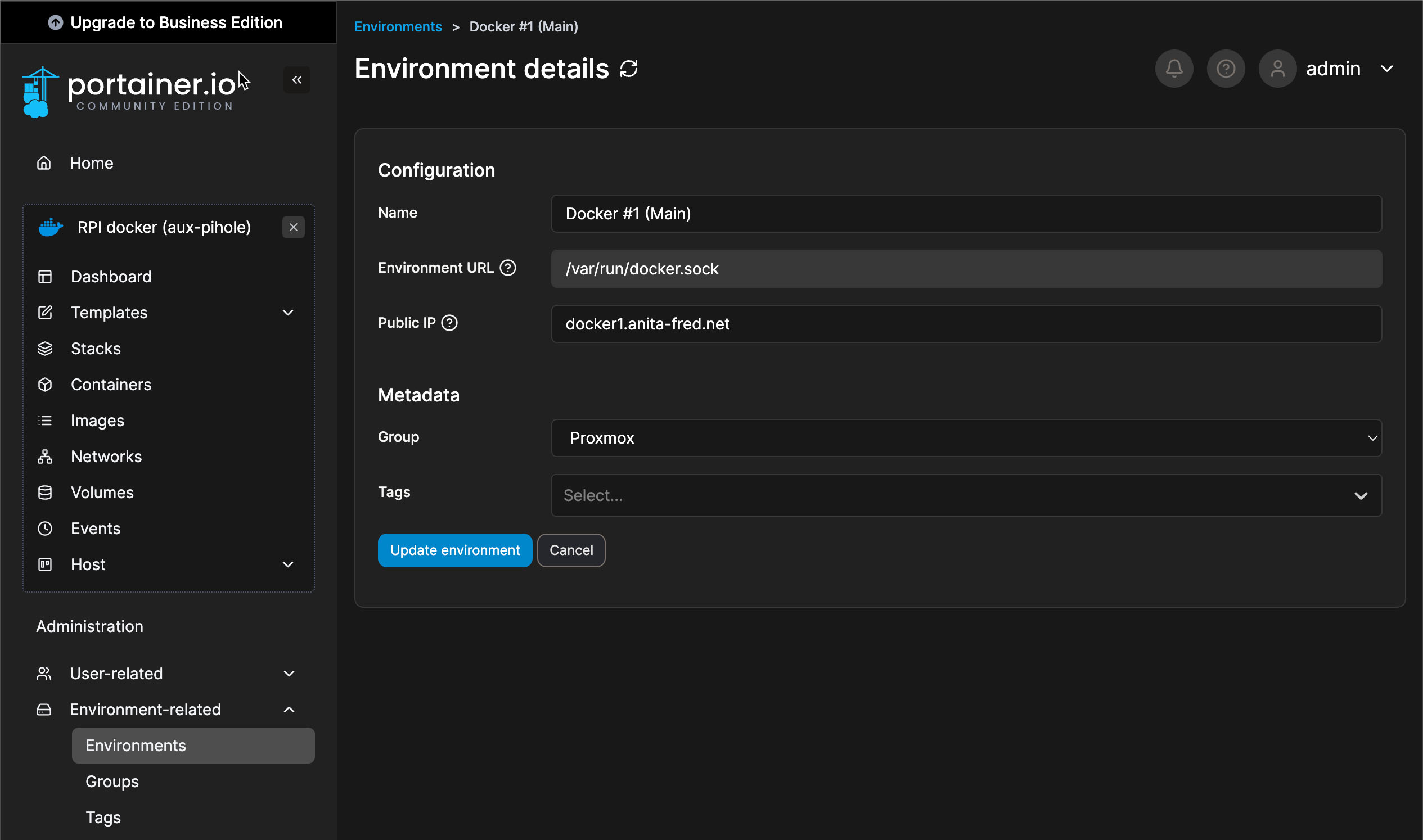Image resolution: width=1423 pixels, height=840 pixels.
Task: Click the admin user avatar icon
Action: point(1277,69)
